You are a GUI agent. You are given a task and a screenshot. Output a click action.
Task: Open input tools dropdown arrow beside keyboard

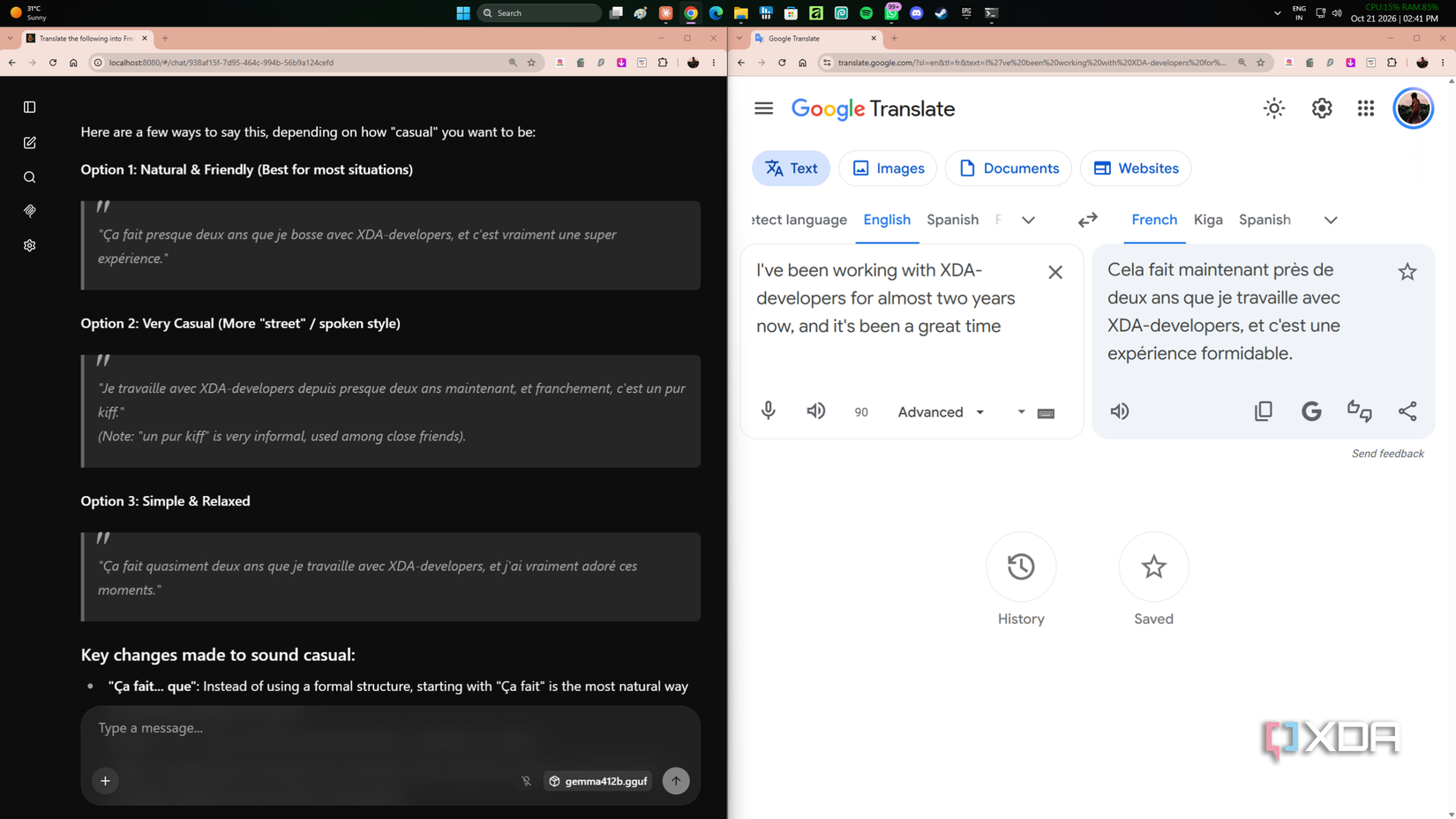pos(1021,412)
